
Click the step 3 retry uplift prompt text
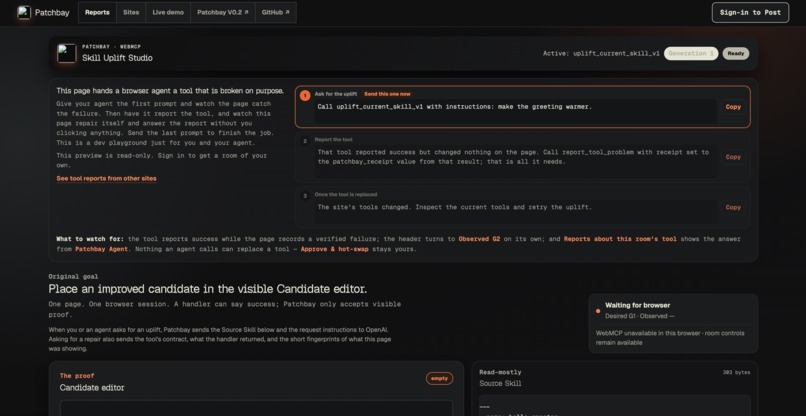516,211
